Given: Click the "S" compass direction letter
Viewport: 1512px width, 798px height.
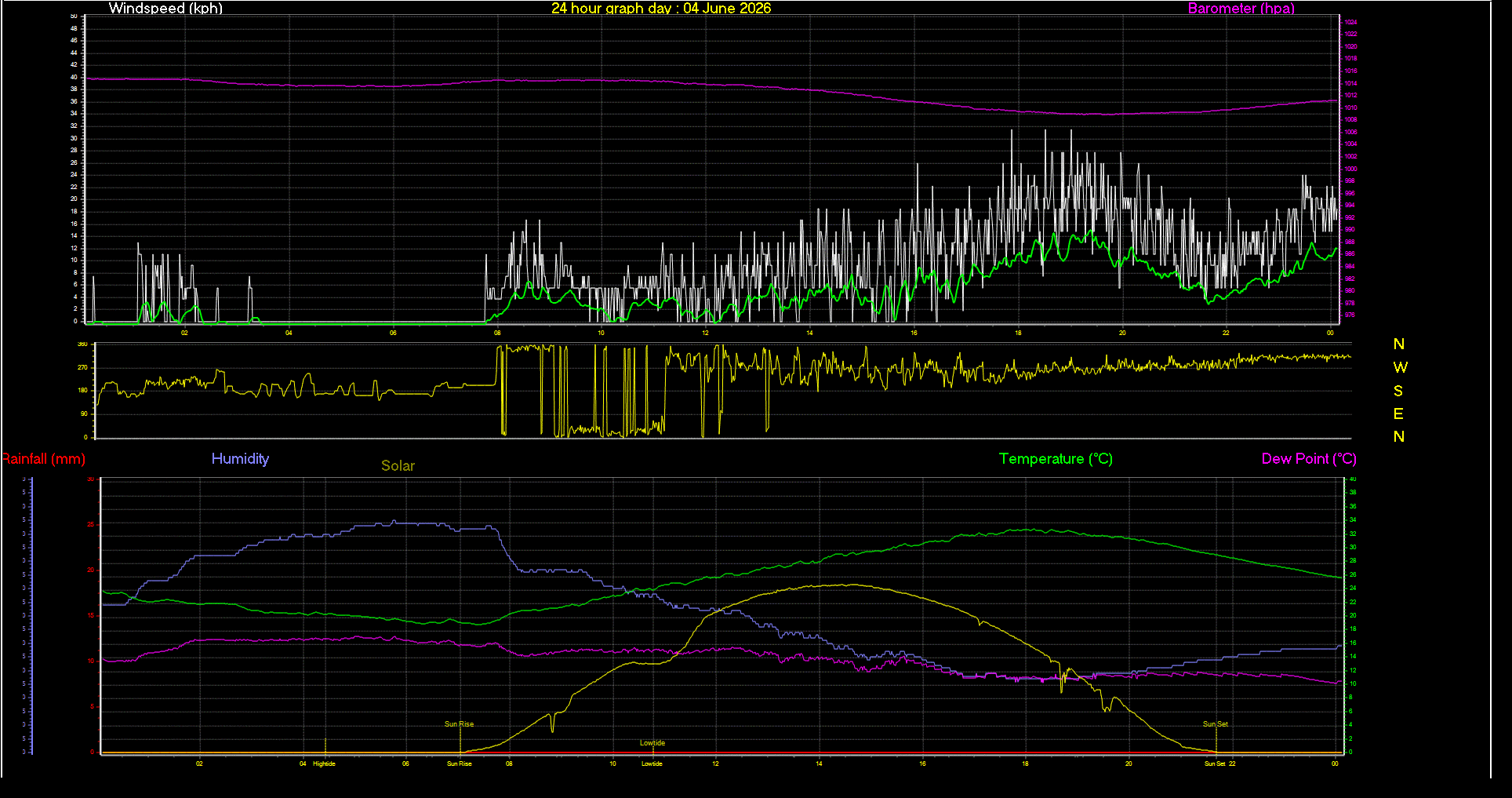Looking at the screenshot, I should point(1398,391).
